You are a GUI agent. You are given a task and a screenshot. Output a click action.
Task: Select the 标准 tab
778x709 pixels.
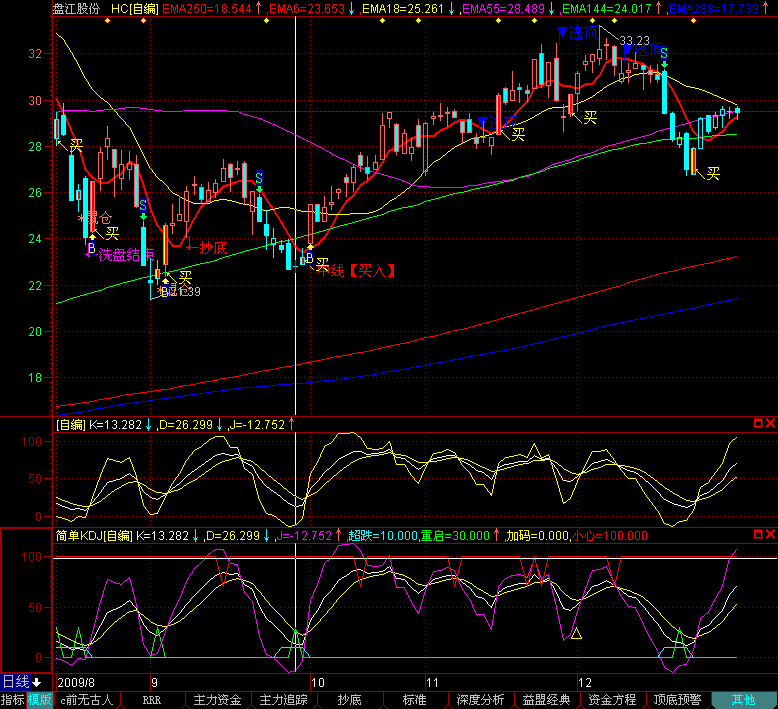(415, 700)
